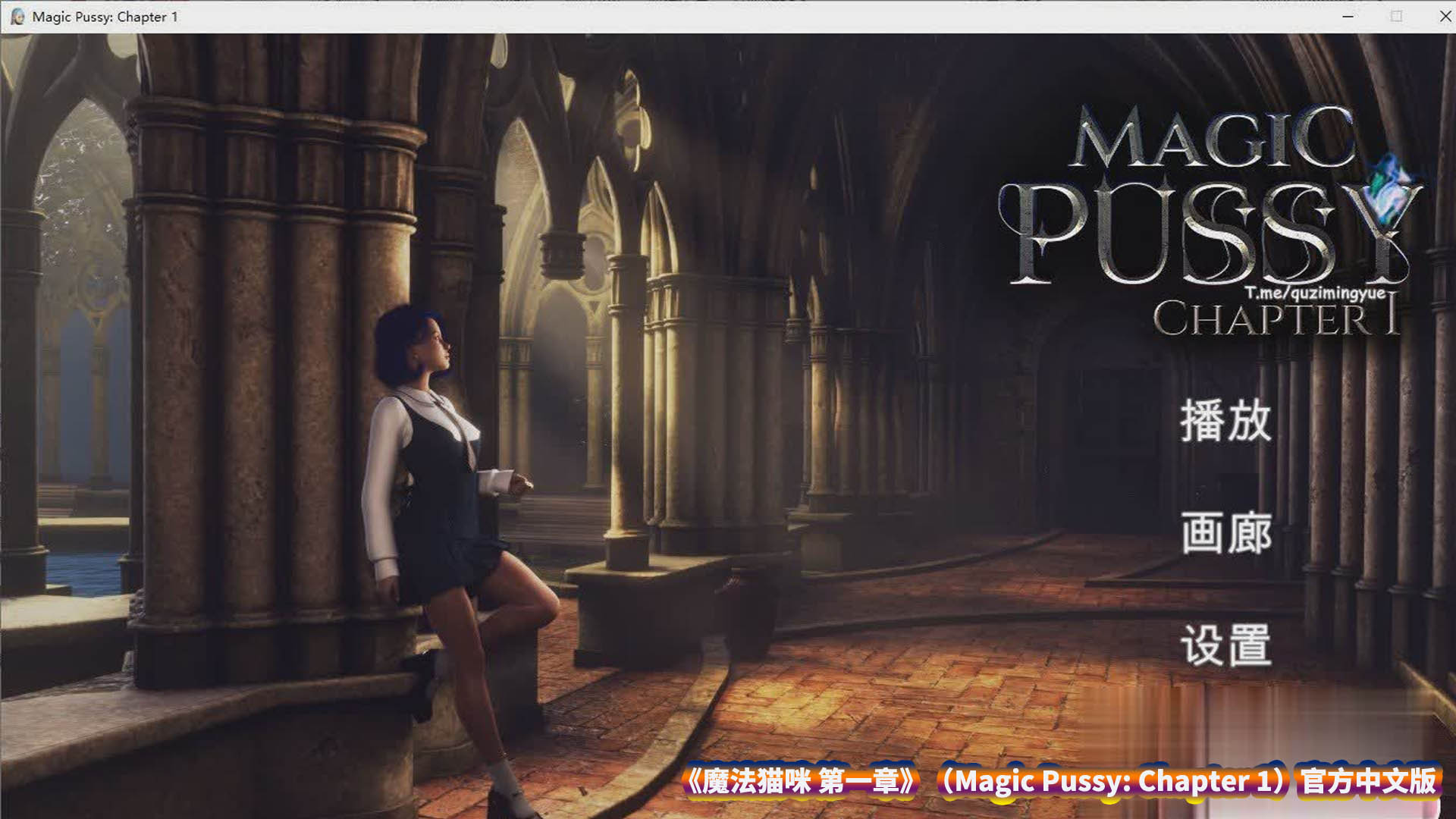1456x819 pixels.
Task: Open the 画廊 (Gallery) menu option
Action: pos(1225,533)
